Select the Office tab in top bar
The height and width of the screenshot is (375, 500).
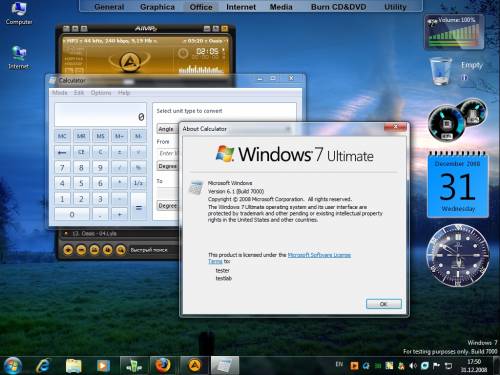(201, 7)
